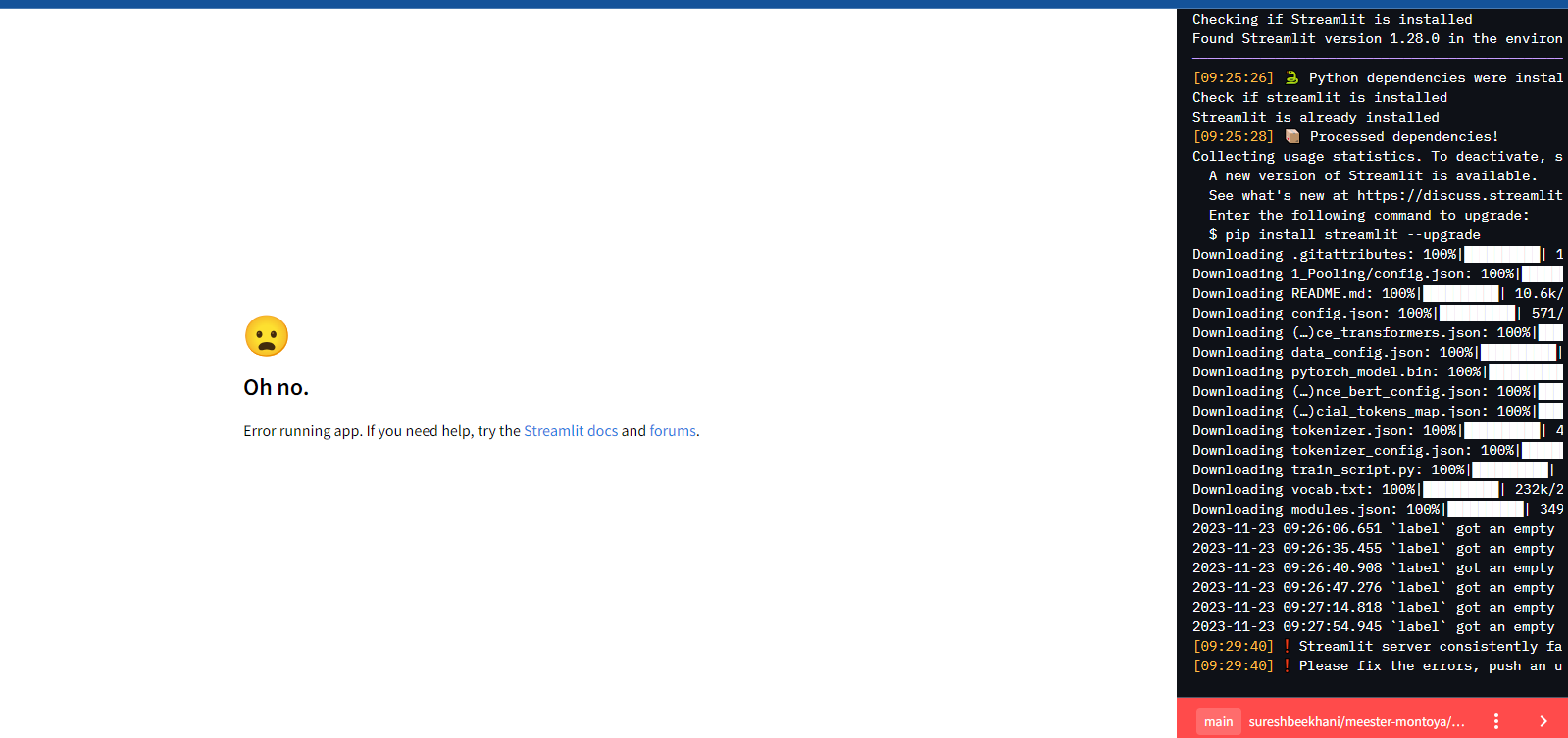Click the red exclamation before 'Please fix the errors'

[1287, 665]
